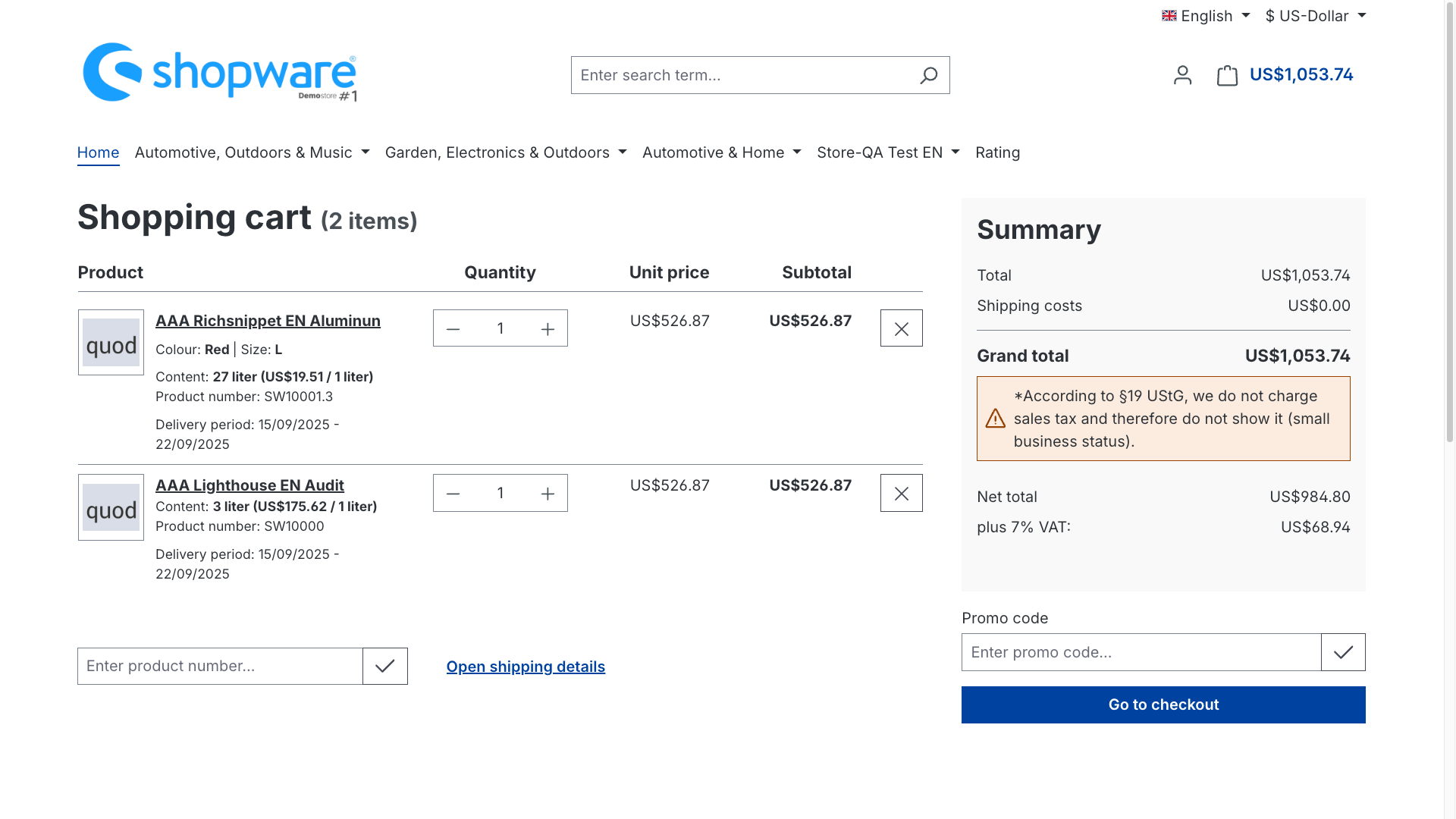Click cart total US$1,053.74 in header

pos(1301,74)
